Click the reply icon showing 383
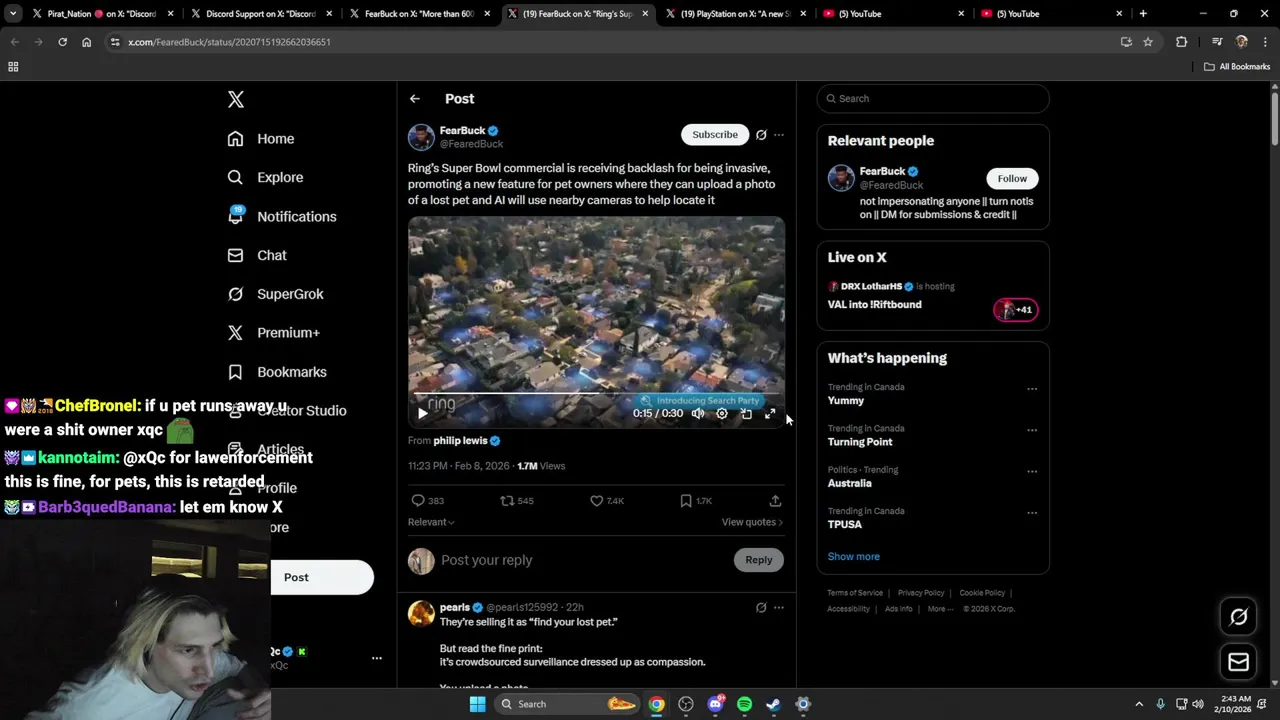This screenshot has width=1280, height=720. 418,501
